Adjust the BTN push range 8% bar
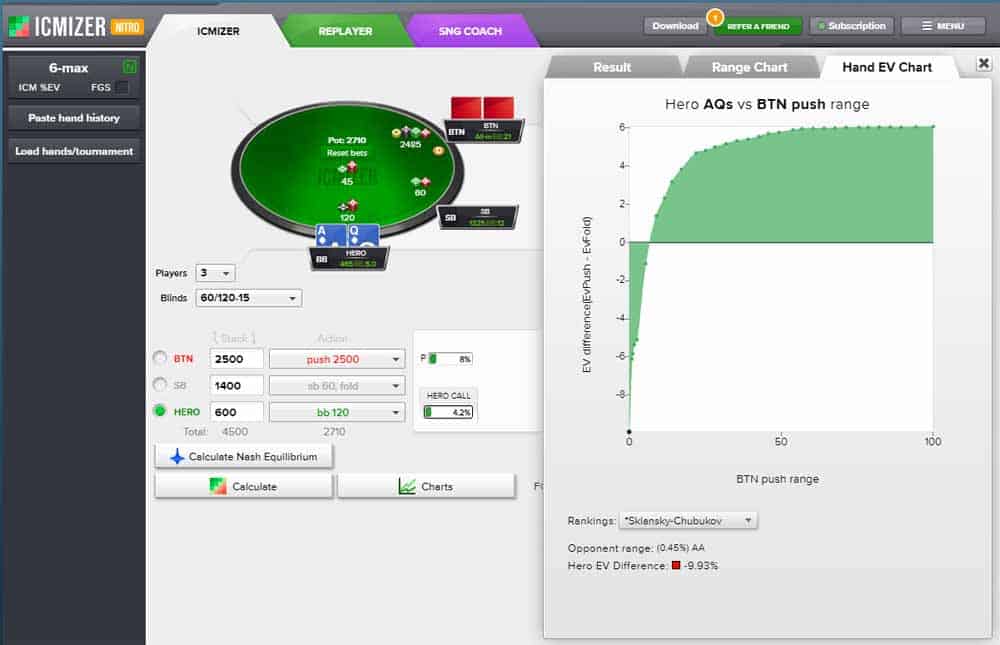Image resolution: width=1000 pixels, height=645 pixels. click(x=450, y=359)
